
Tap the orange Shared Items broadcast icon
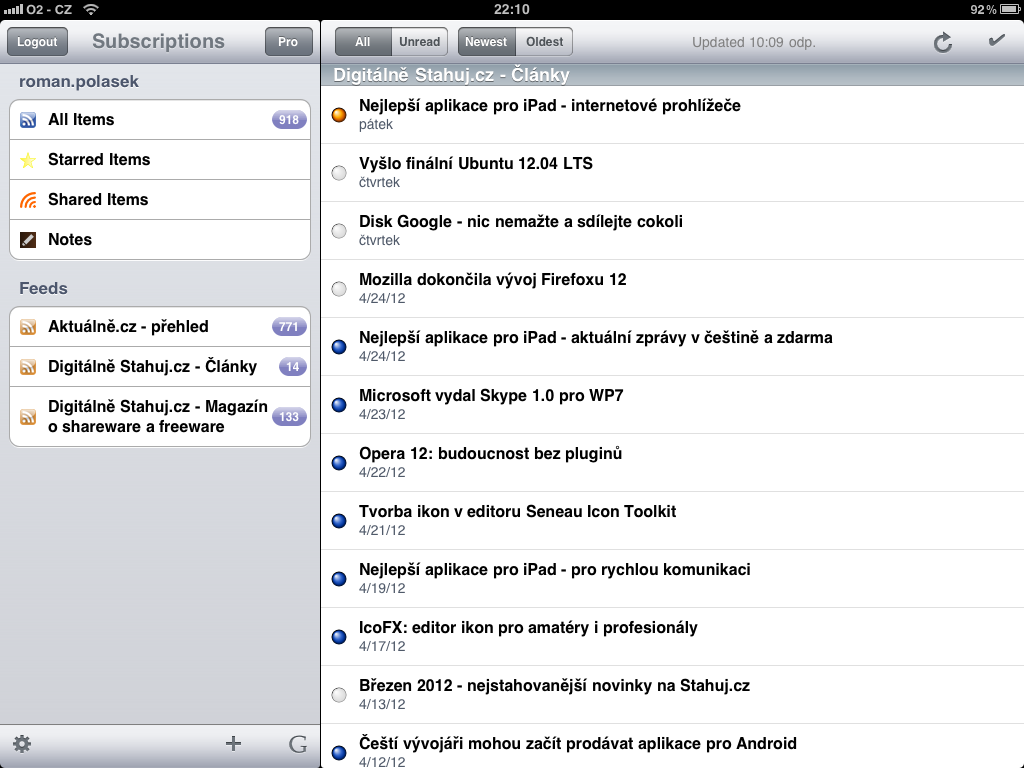pyautogui.click(x=28, y=200)
